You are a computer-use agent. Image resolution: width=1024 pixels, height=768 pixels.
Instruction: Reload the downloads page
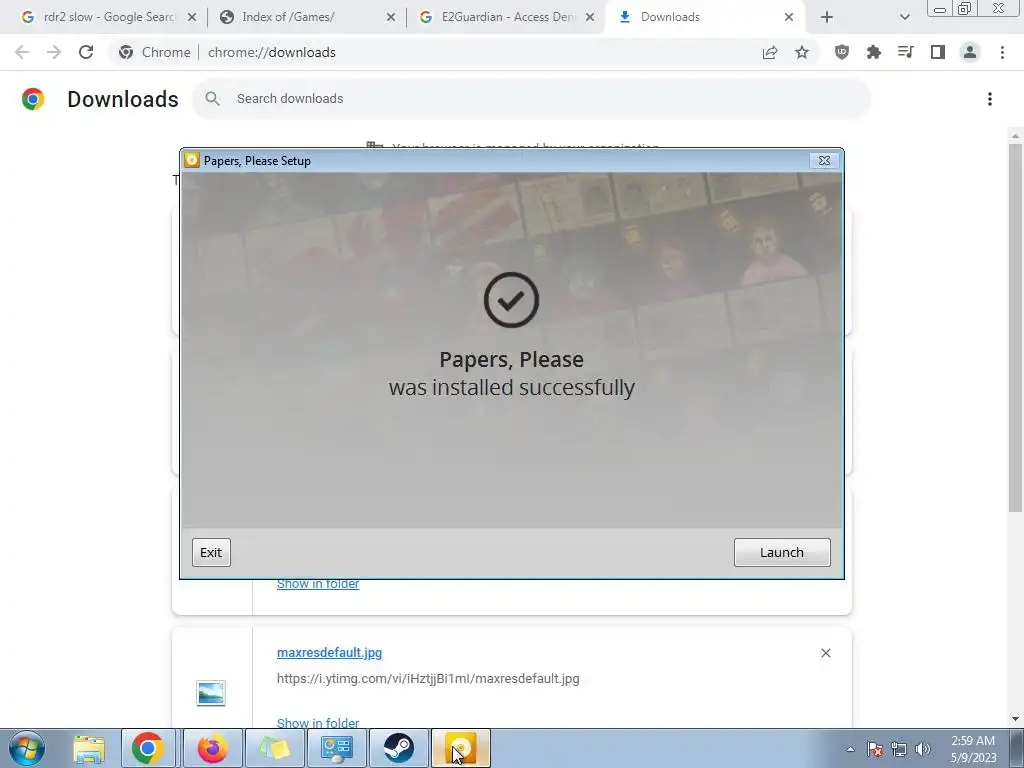[86, 52]
